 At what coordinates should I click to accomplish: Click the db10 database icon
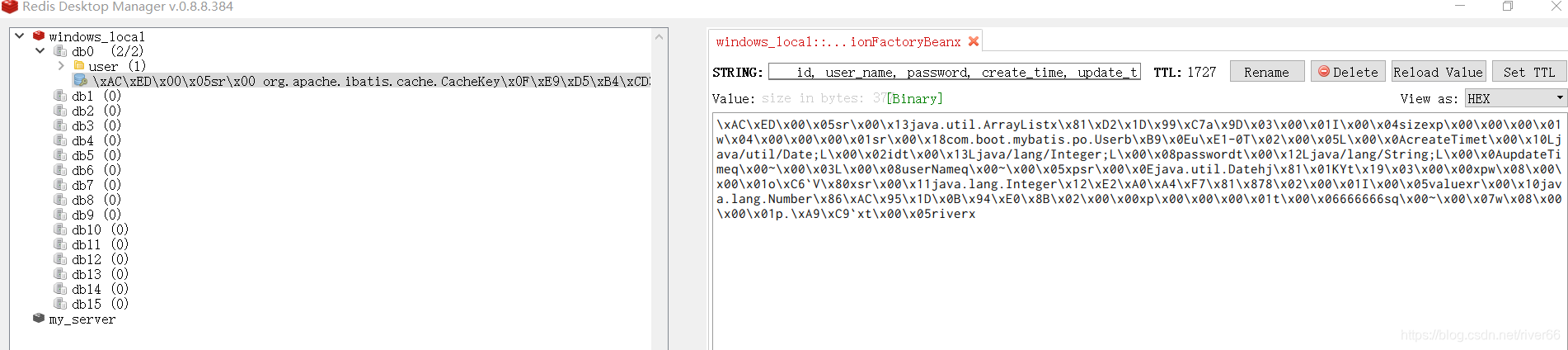(59, 229)
